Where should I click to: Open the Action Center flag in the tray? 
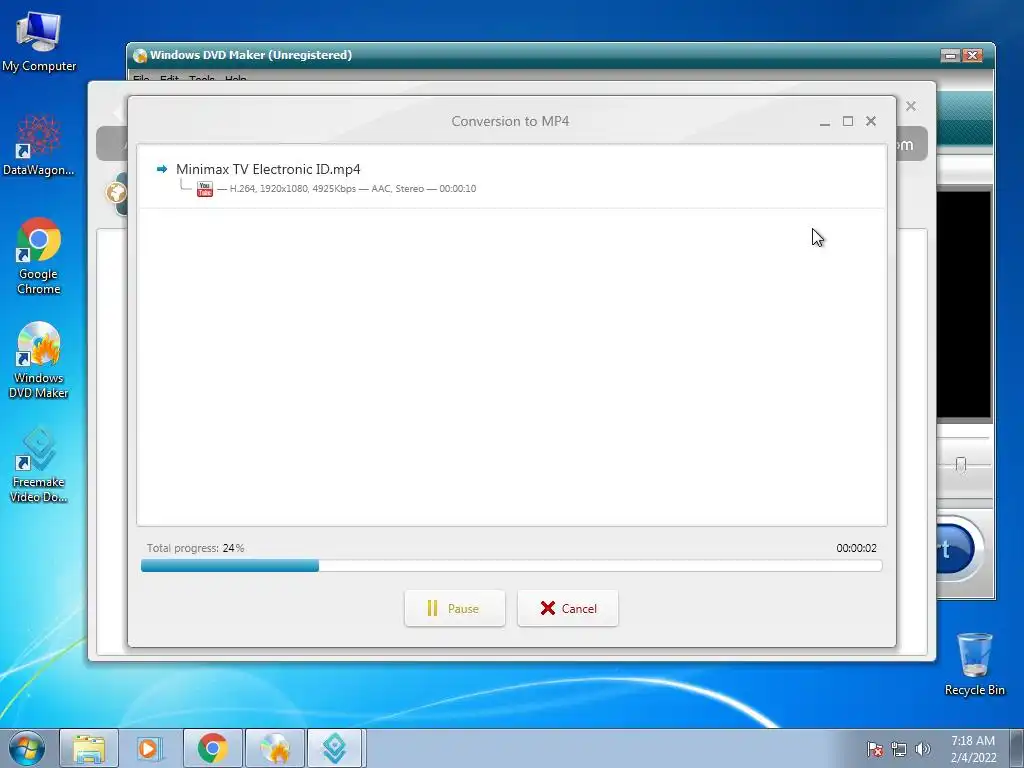tap(875, 750)
